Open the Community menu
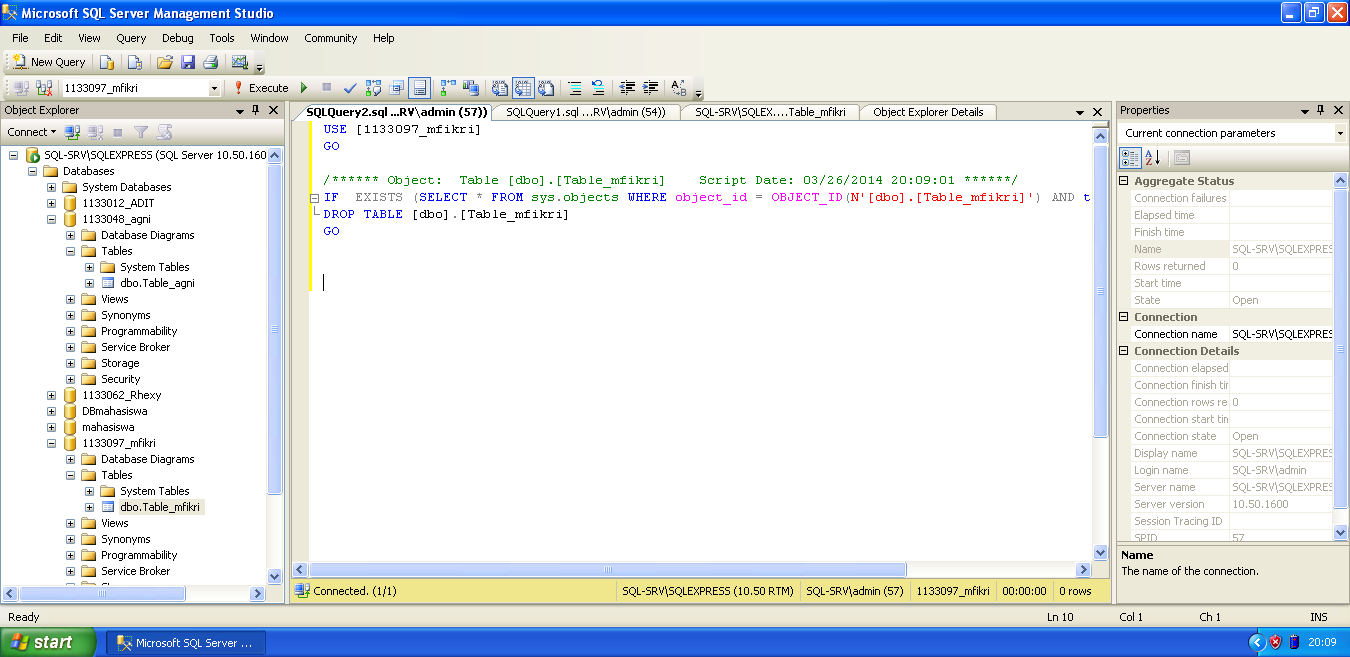This screenshot has width=1350, height=657. point(331,38)
